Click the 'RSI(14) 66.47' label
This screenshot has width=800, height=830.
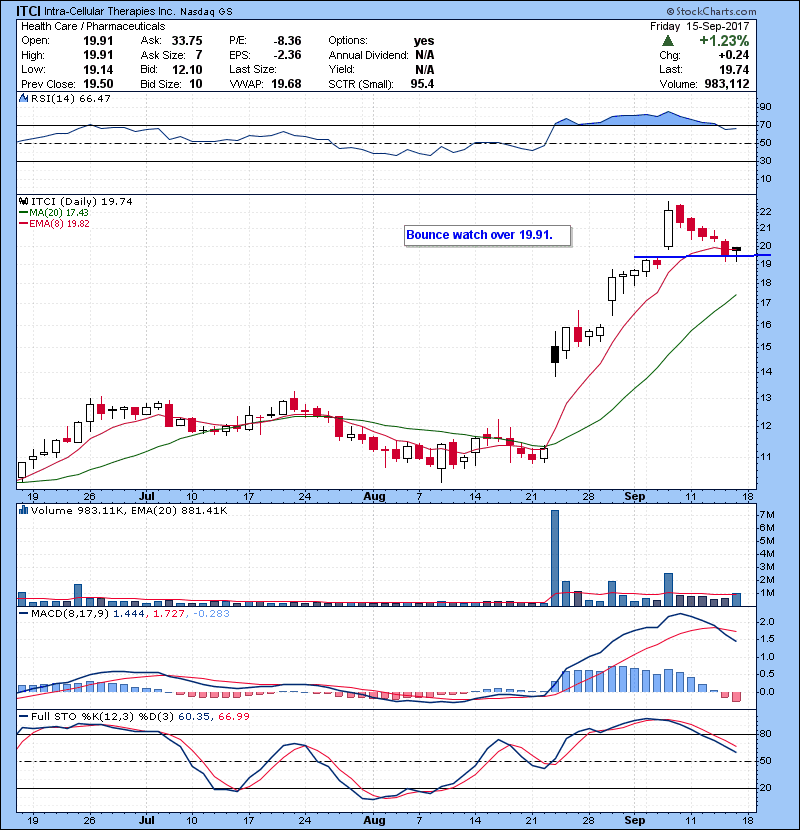point(70,98)
